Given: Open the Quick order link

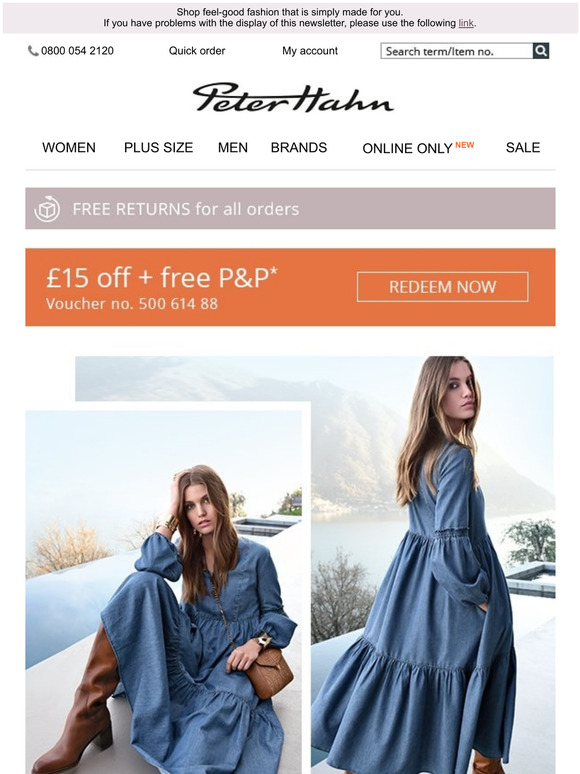Looking at the screenshot, I should [x=197, y=51].
